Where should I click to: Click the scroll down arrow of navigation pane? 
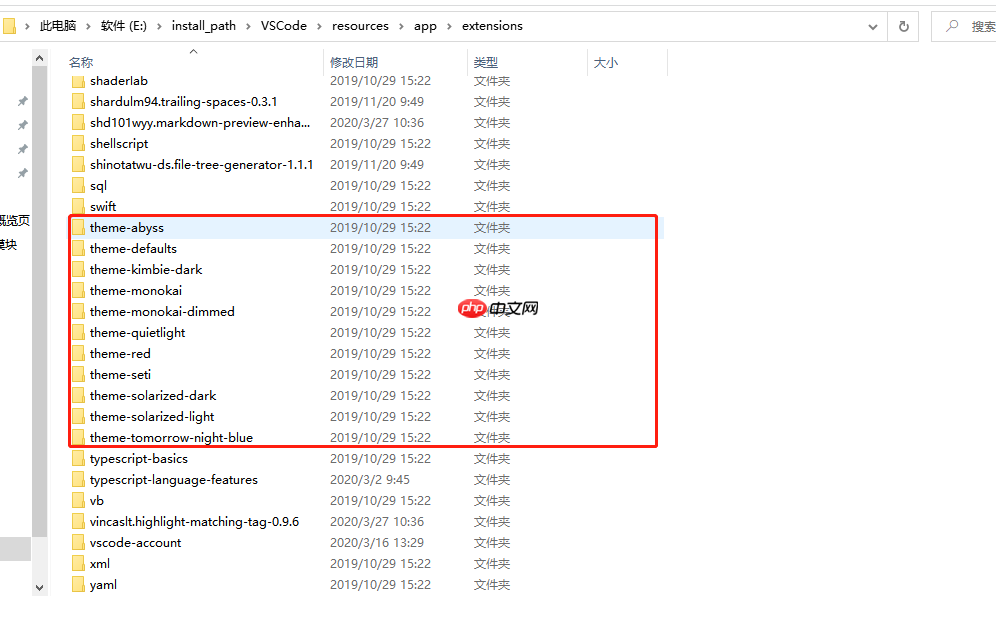pos(39,588)
